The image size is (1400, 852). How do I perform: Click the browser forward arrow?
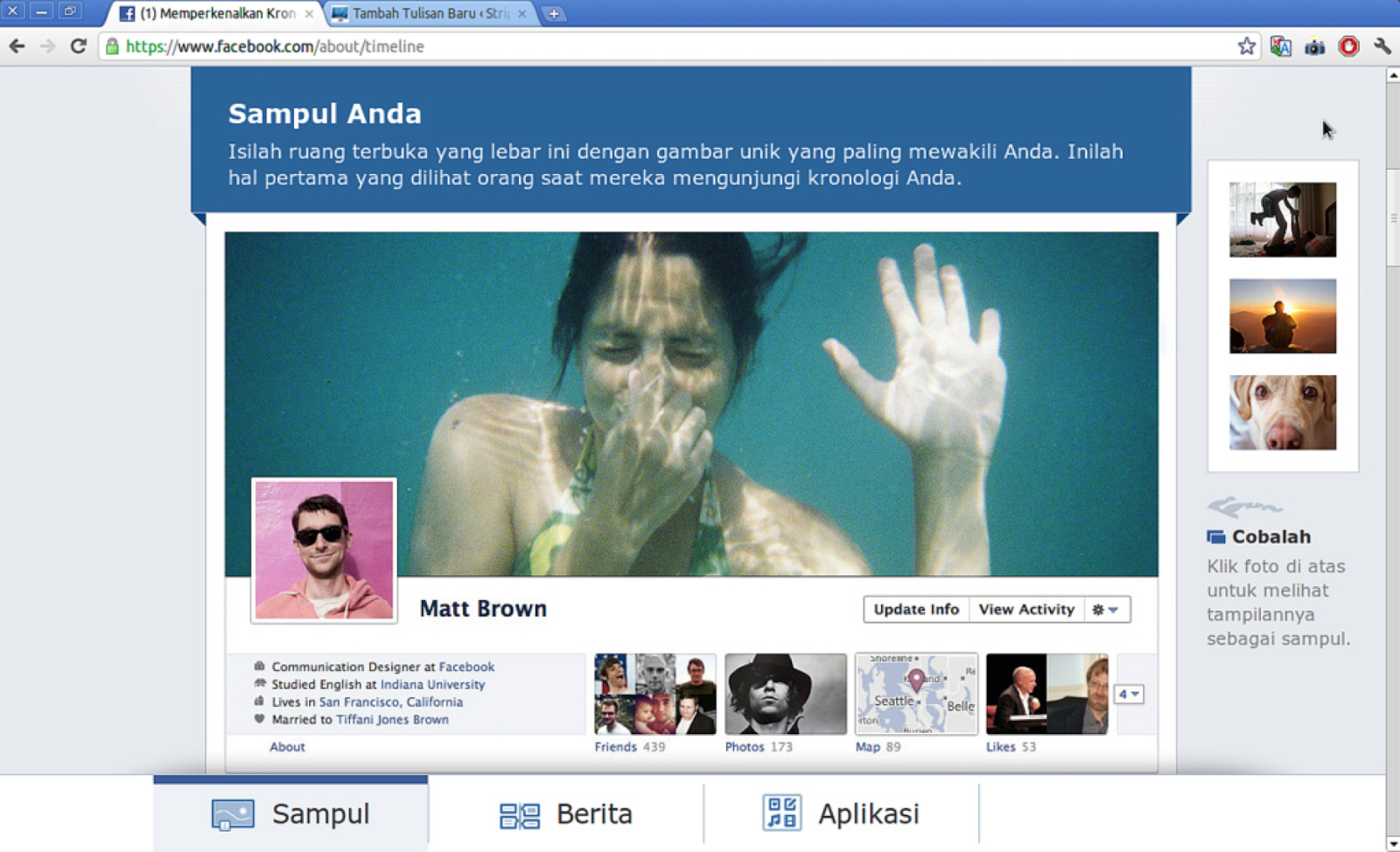[47, 46]
